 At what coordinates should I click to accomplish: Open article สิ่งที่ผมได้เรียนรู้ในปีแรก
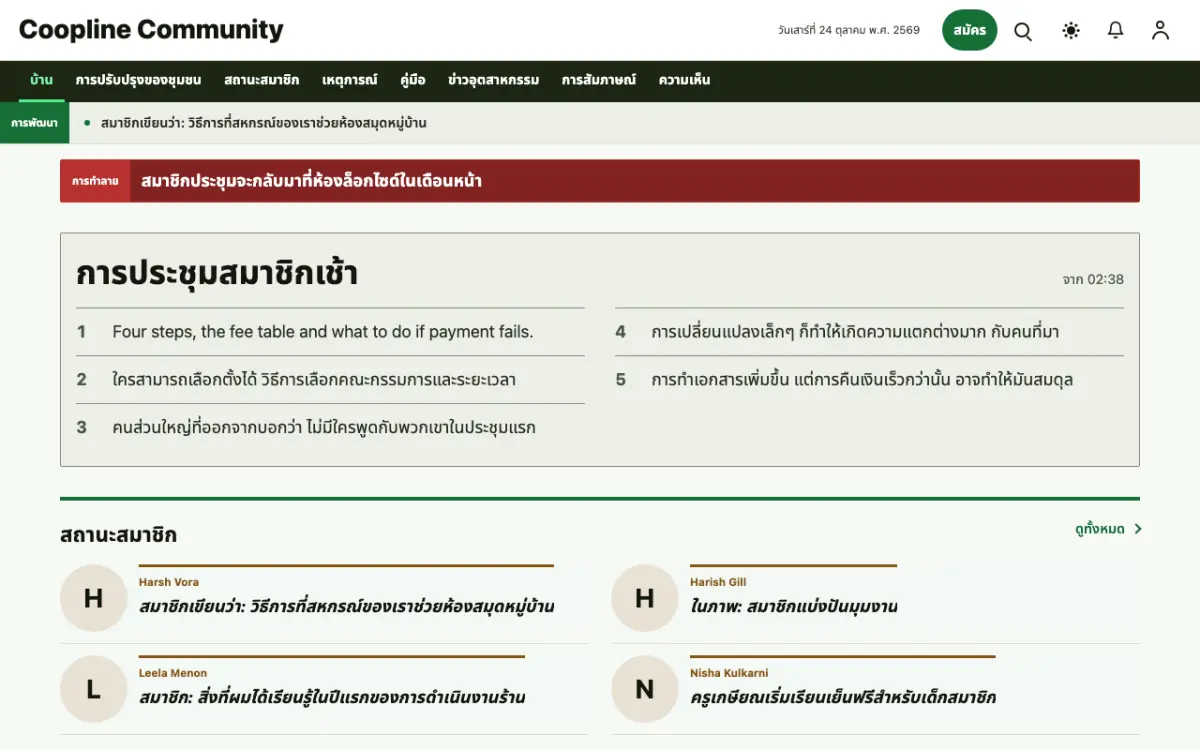pos(332,698)
